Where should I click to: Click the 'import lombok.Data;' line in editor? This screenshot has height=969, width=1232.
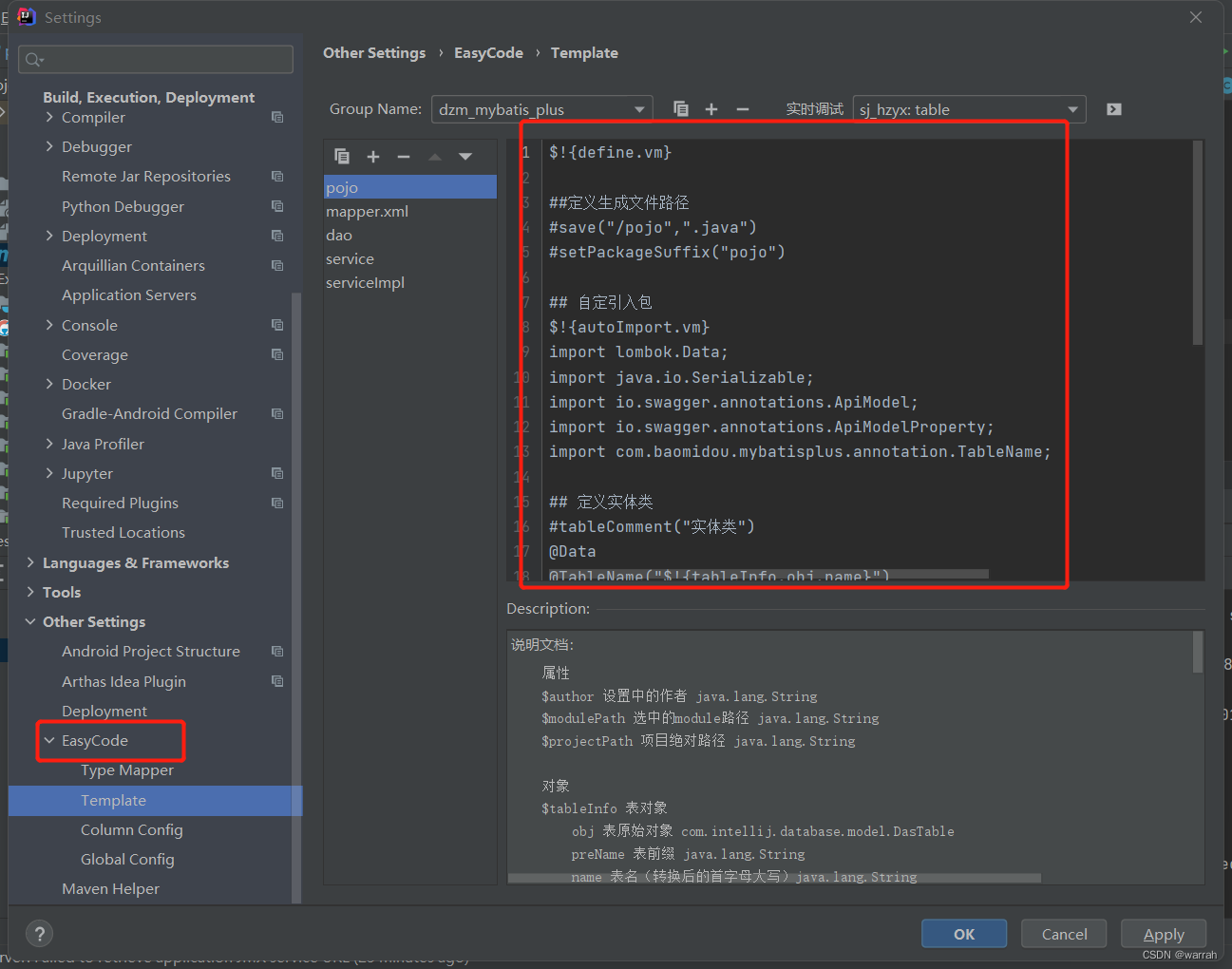pyautogui.click(x=638, y=352)
